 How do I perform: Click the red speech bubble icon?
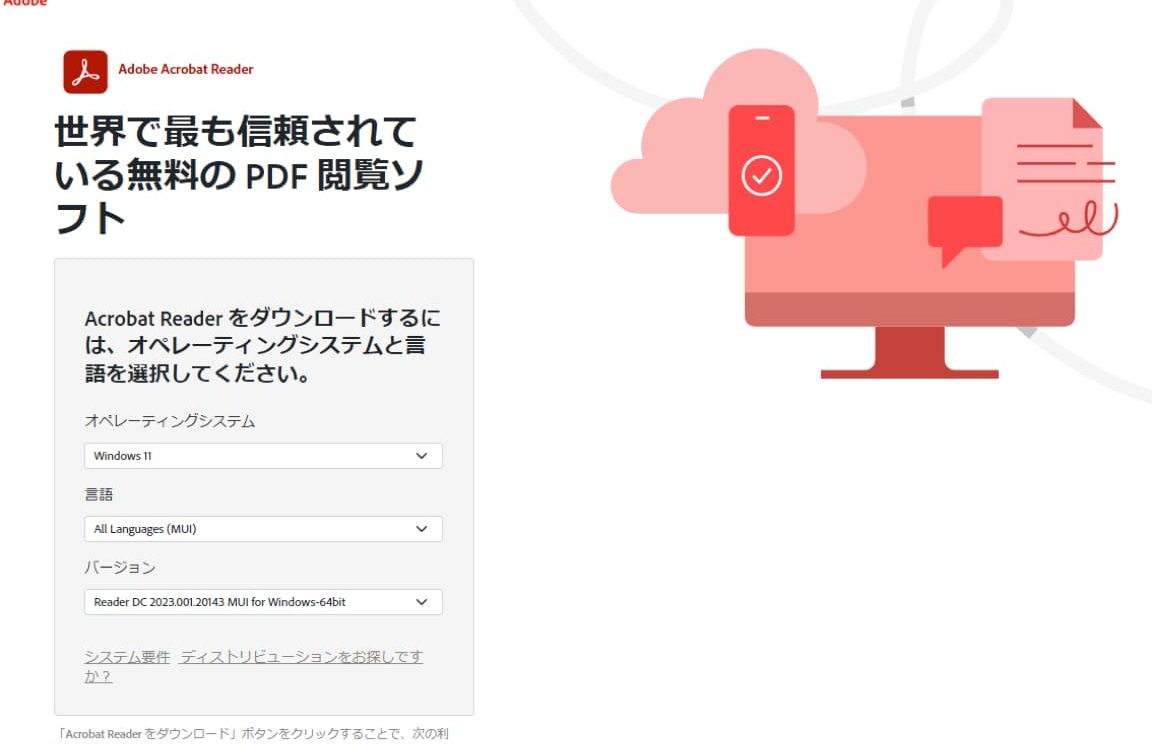pyautogui.click(x=963, y=225)
